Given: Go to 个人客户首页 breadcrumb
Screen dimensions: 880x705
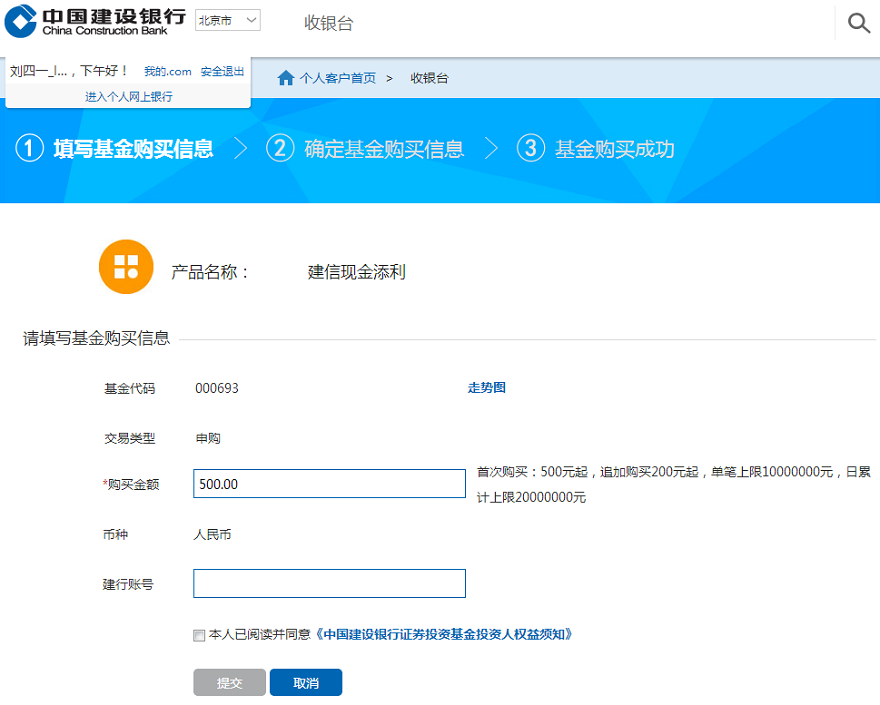Looking at the screenshot, I should point(338,78).
